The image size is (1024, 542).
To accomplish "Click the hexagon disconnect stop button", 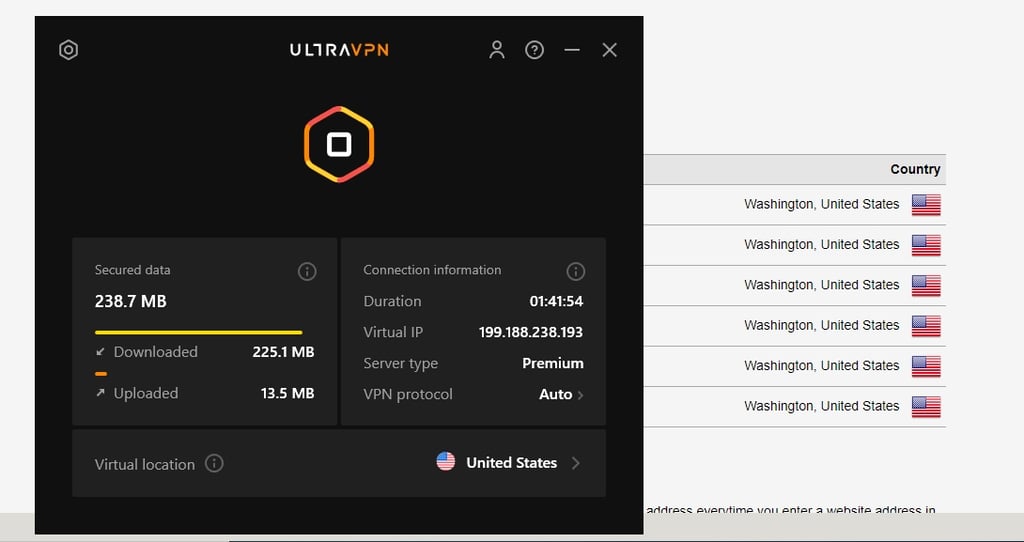I will pos(339,144).
